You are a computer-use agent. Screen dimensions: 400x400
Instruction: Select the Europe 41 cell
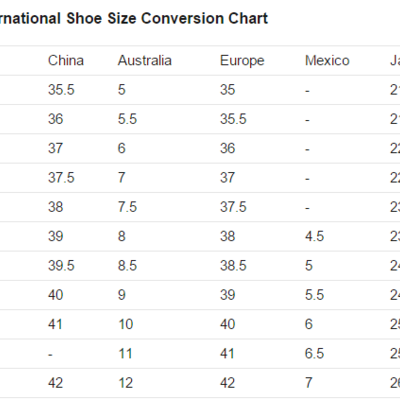(x=227, y=354)
